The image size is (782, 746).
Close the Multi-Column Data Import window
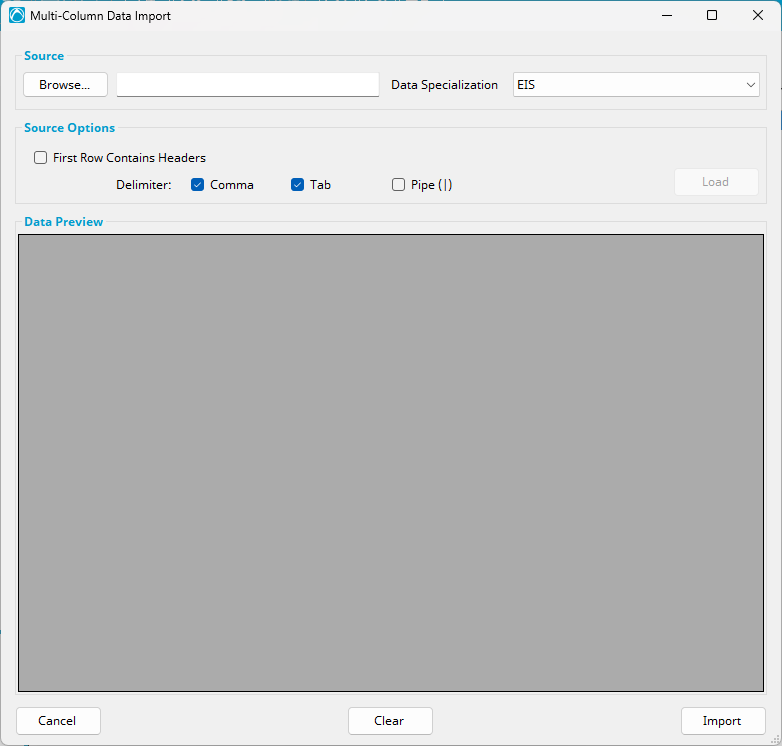758,15
